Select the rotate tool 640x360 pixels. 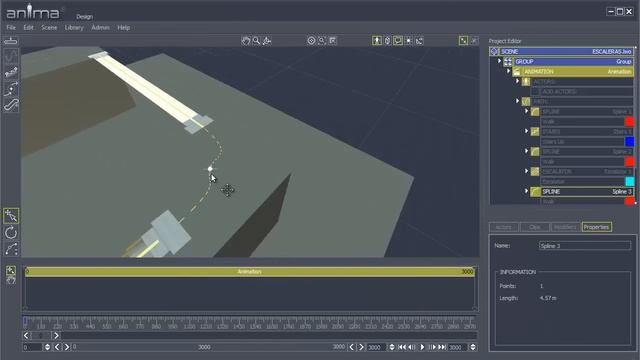pos(11,233)
